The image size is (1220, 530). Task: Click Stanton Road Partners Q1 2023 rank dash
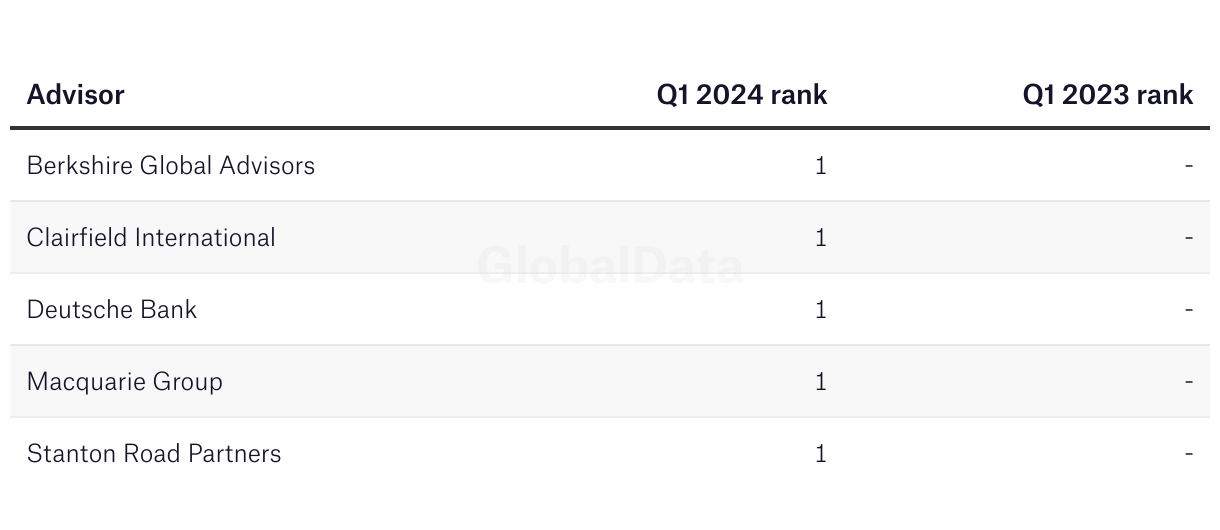coord(1188,454)
